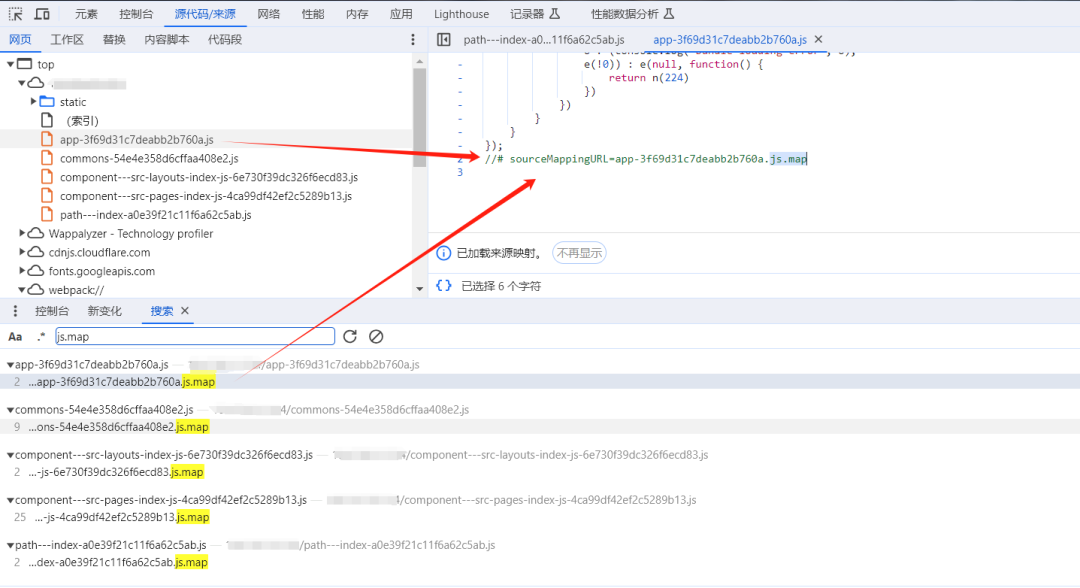This screenshot has width=1080, height=588.
Task: Click the 'return n(224)' code line
Action: [x=648, y=78]
